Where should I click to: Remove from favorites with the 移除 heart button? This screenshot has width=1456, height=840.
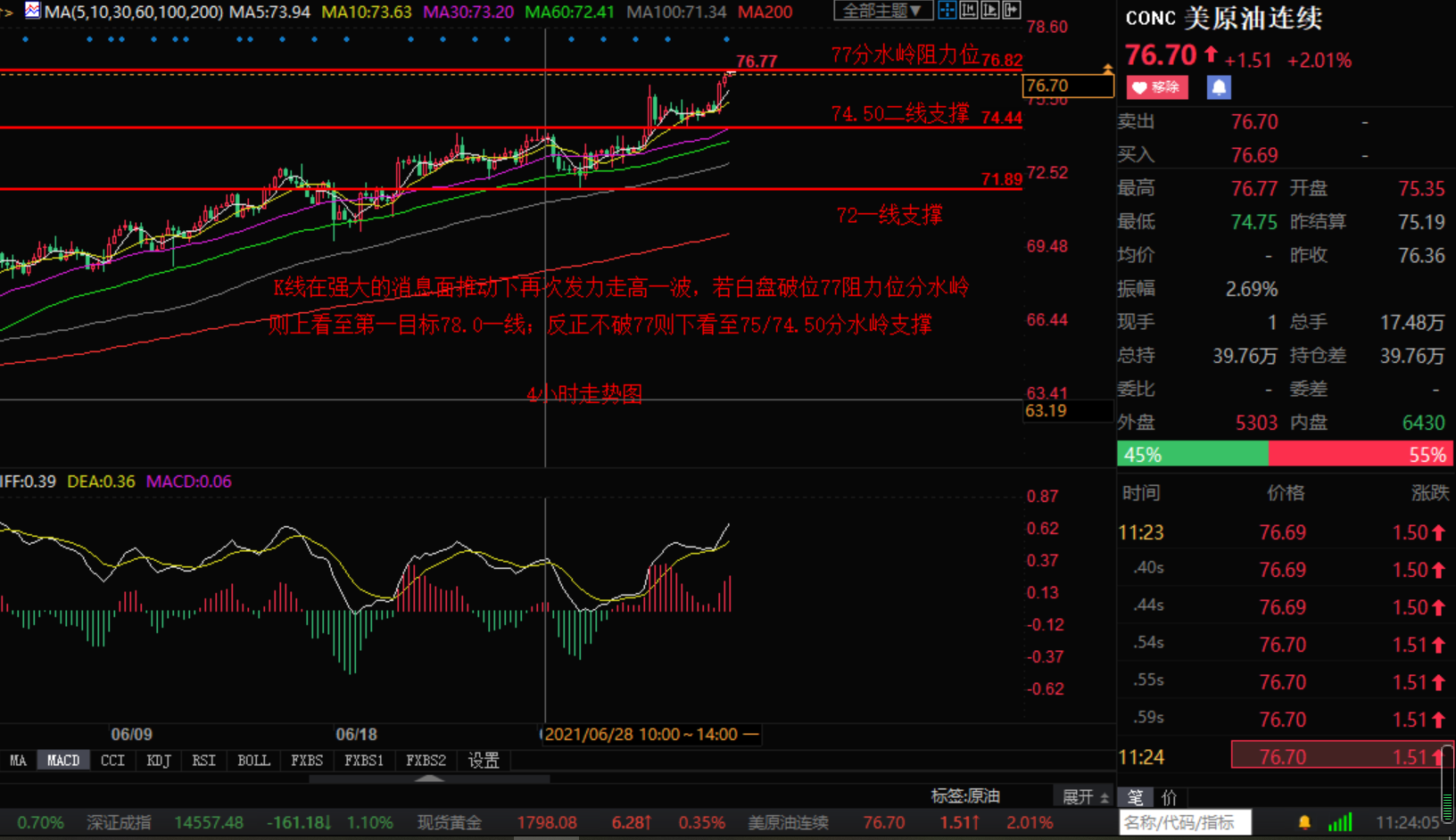point(1156,87)
